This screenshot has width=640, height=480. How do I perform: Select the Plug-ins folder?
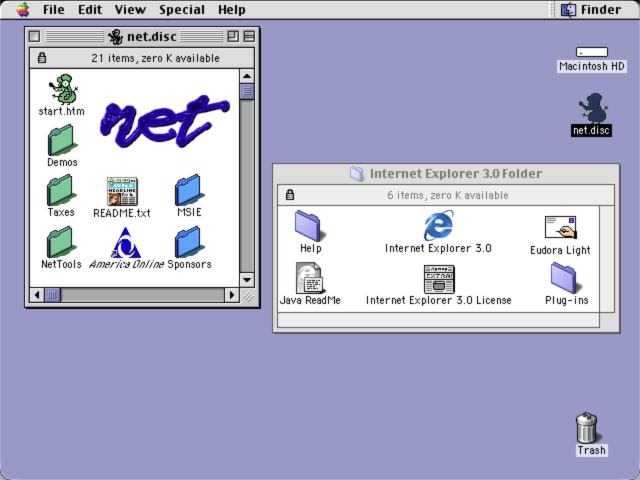[565, 278]
